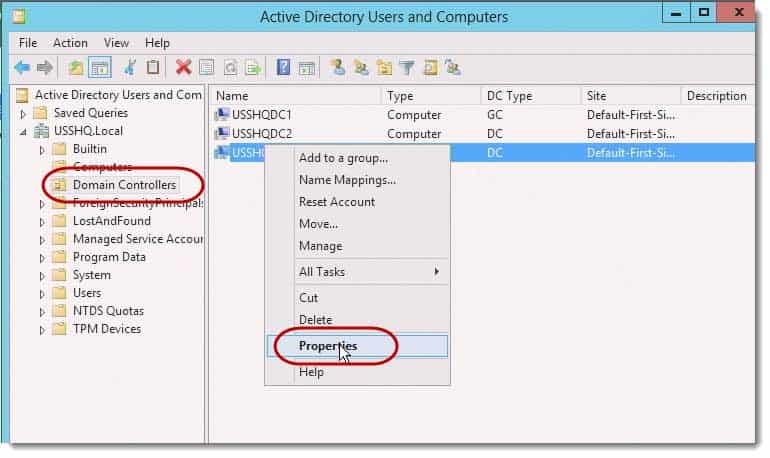Click the funnel Filter Options icon
Viewport: 770px width, 458px height.
click(x=407, y=68)
